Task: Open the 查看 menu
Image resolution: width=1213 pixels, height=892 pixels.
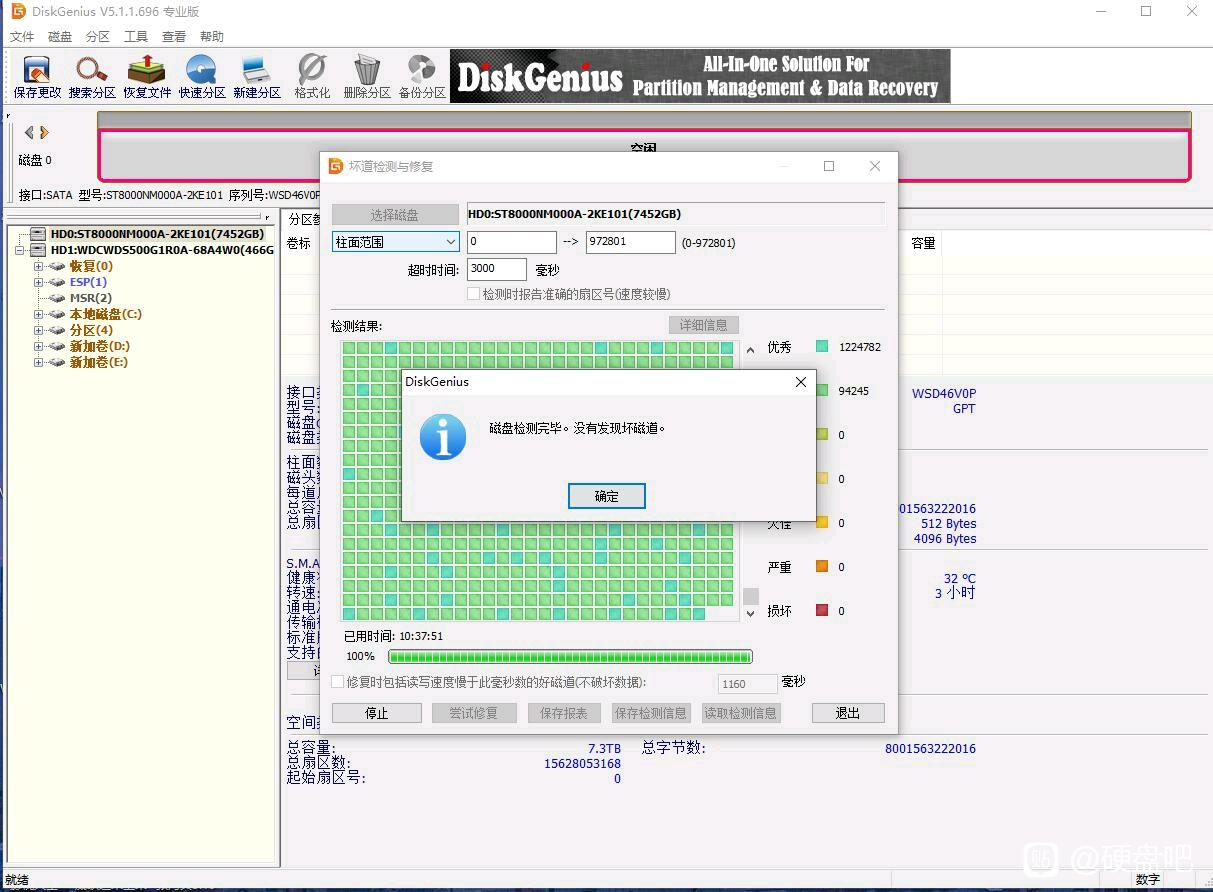Action: (x=174, y=37)
